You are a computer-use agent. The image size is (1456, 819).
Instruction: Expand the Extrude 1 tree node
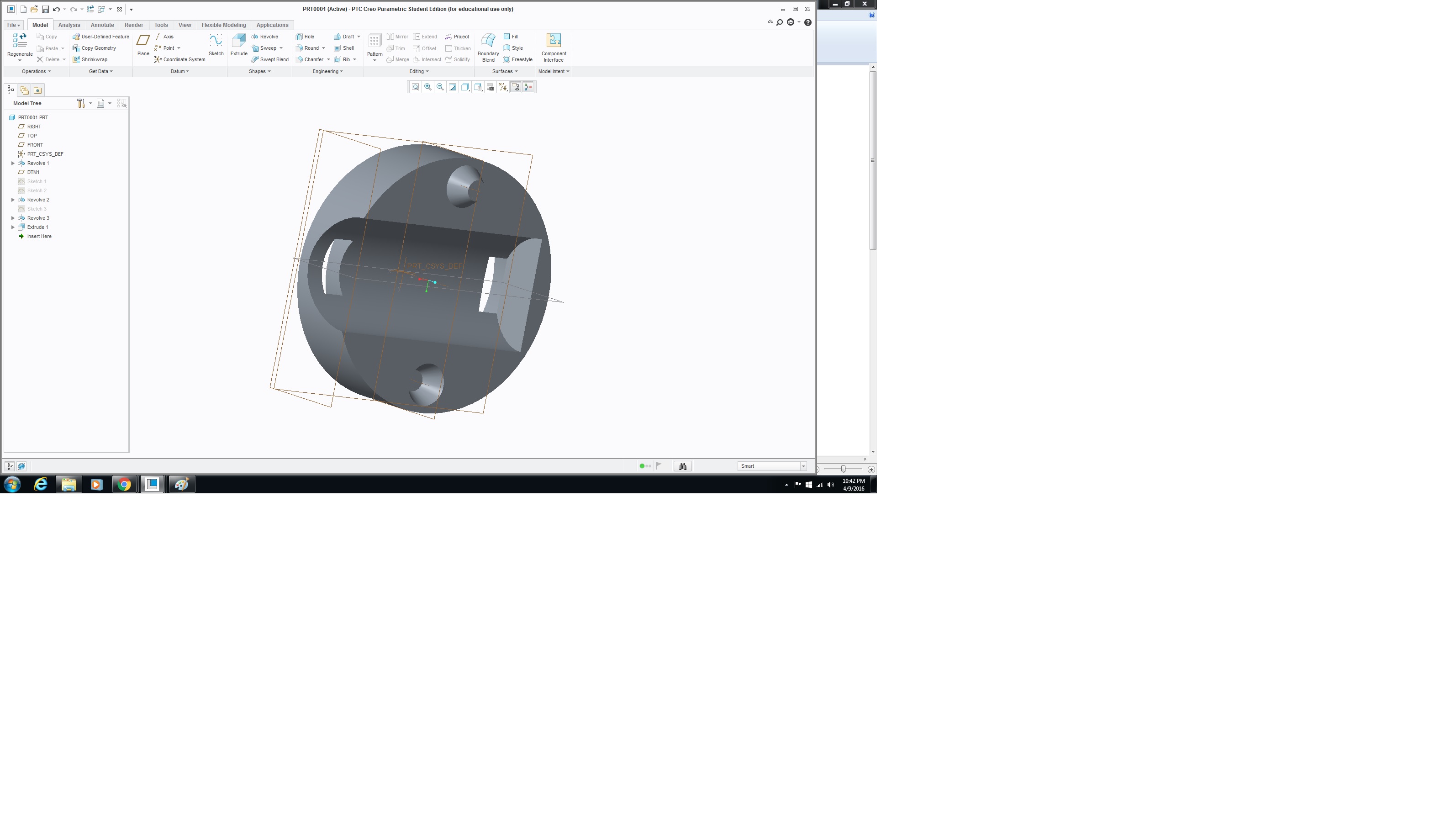(x=13, y=227)
